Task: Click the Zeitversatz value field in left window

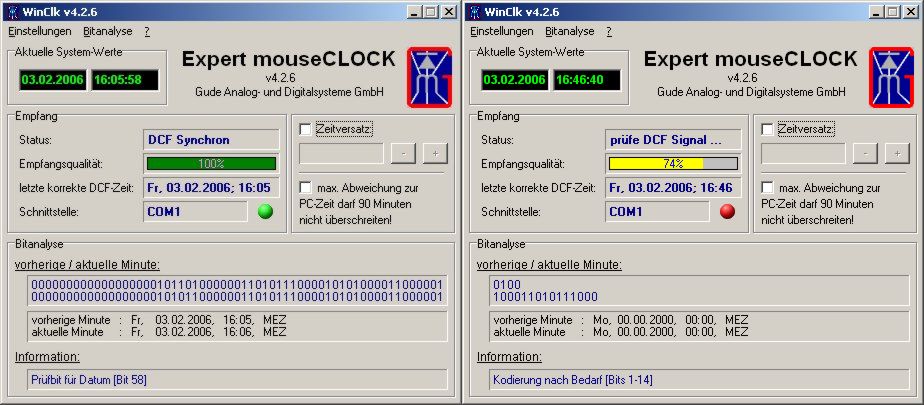Action: [x=342, y=153]
